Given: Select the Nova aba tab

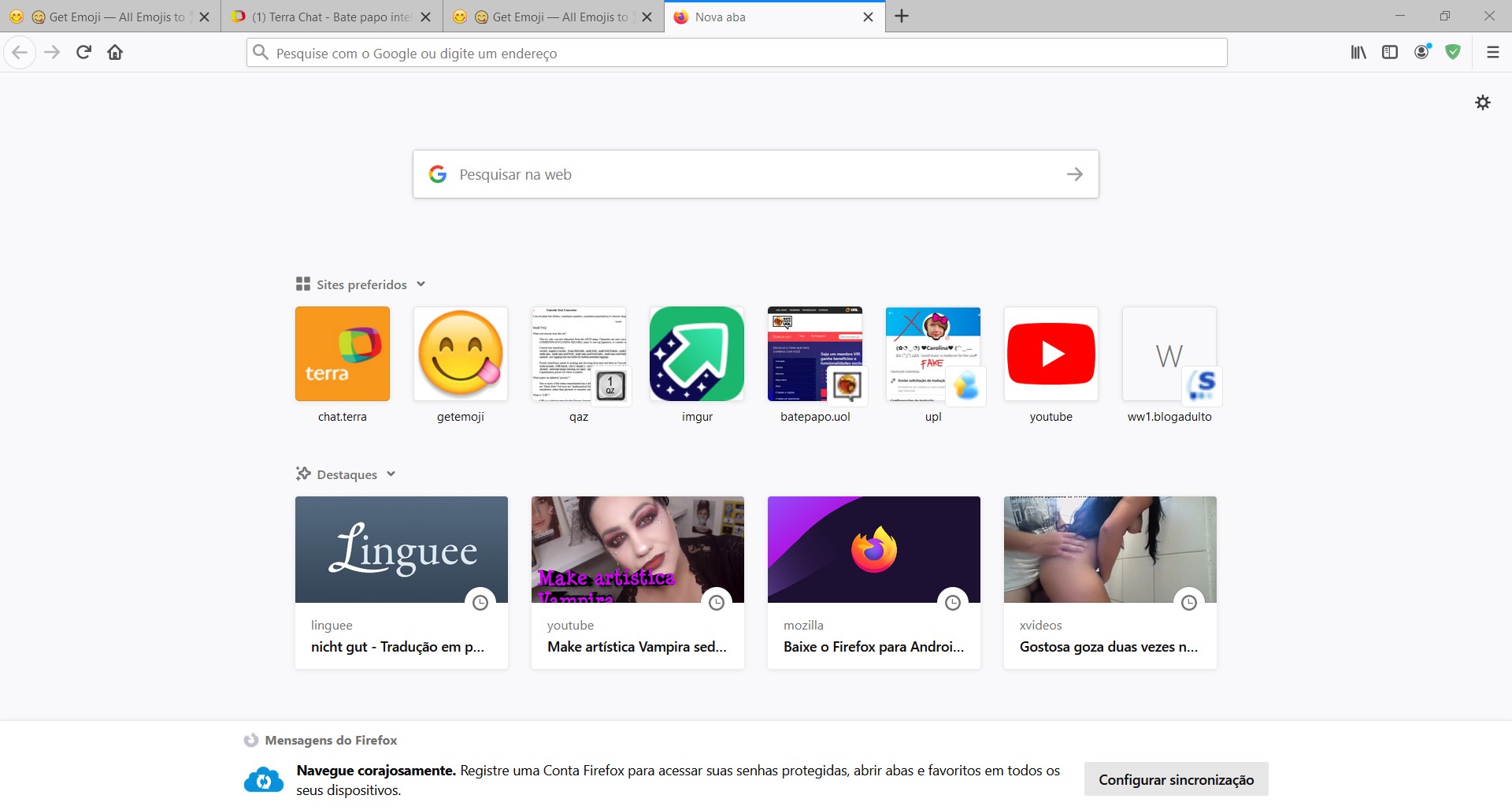Looking at the screenshot, I should click(x=775, y=17).
